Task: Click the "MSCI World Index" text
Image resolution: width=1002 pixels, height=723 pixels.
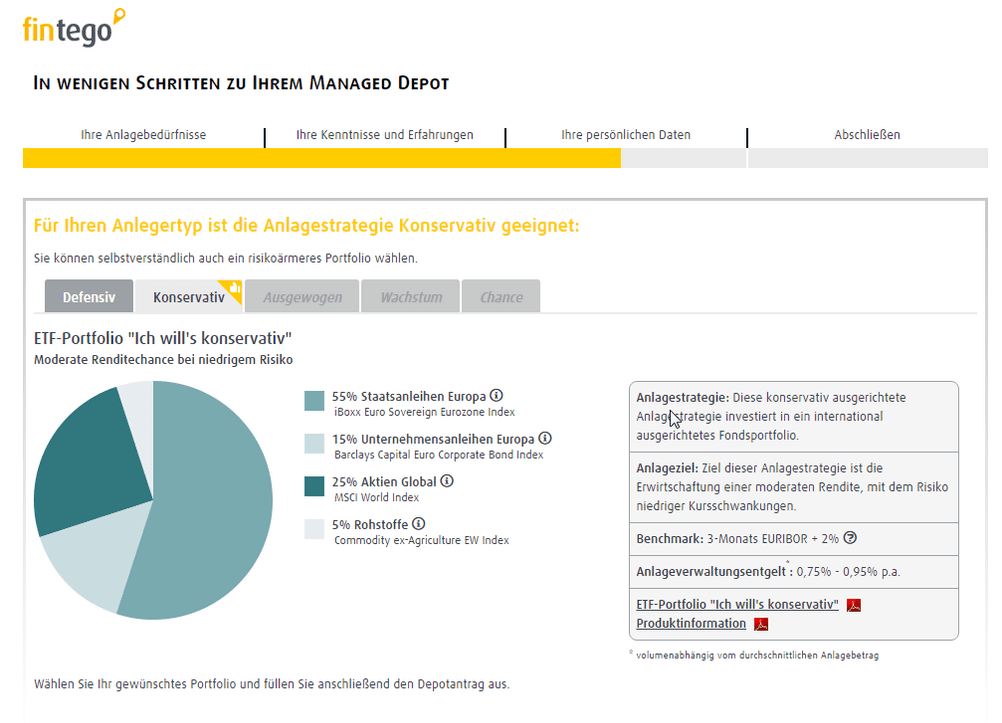Action: tap(376, 498)
